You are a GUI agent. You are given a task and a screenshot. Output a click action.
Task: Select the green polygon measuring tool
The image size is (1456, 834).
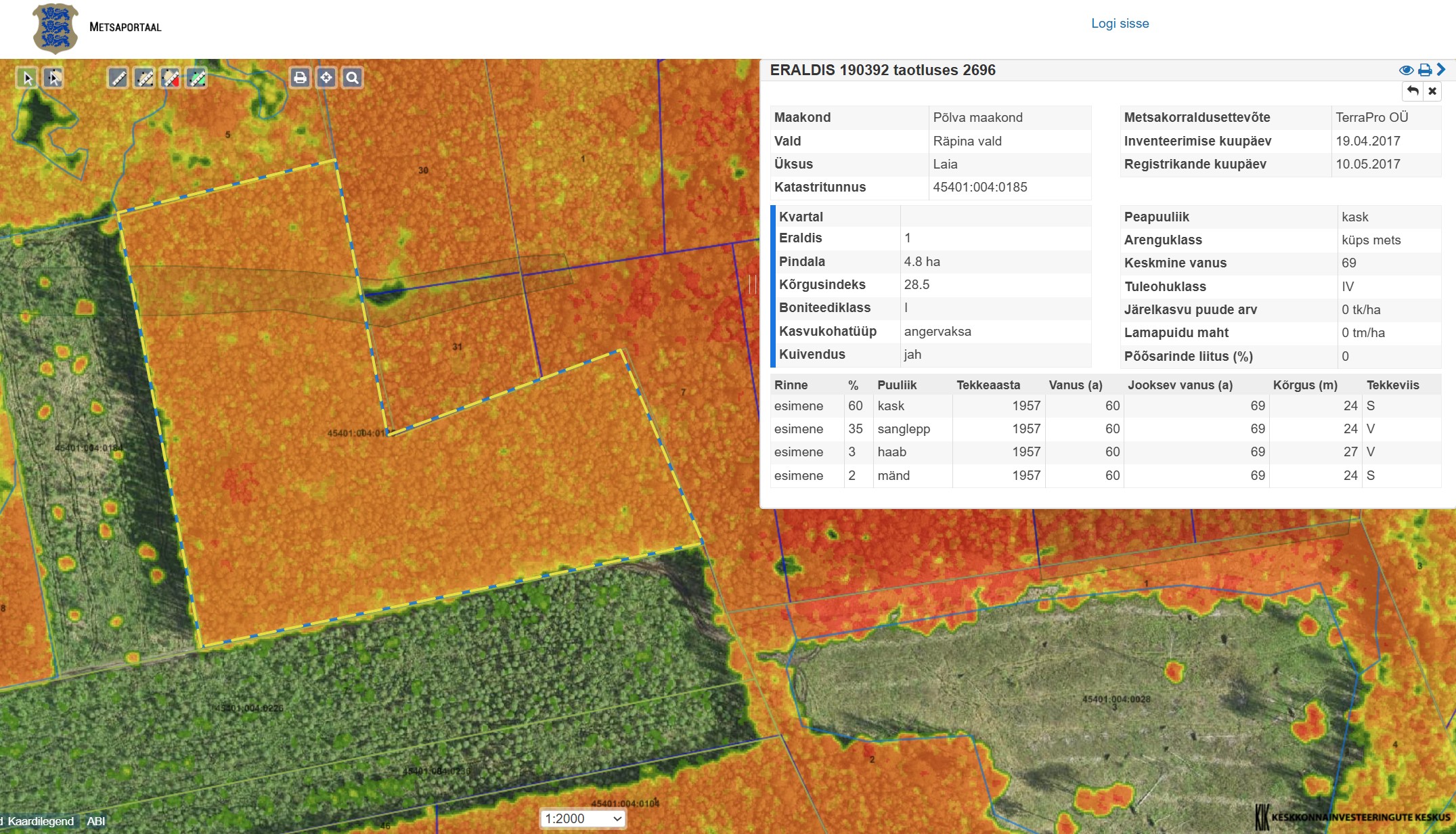tap(197, 78)
